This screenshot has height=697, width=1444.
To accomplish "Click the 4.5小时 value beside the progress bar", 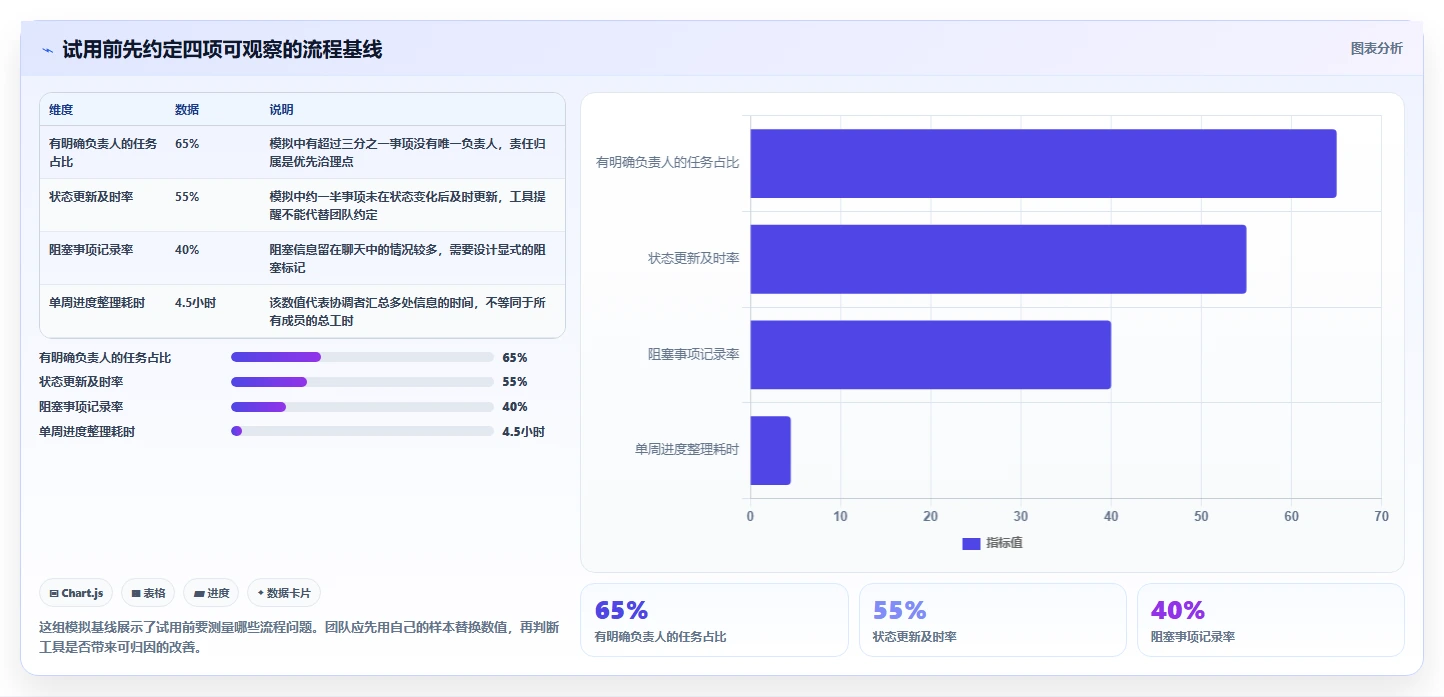I will pos(523,432).
